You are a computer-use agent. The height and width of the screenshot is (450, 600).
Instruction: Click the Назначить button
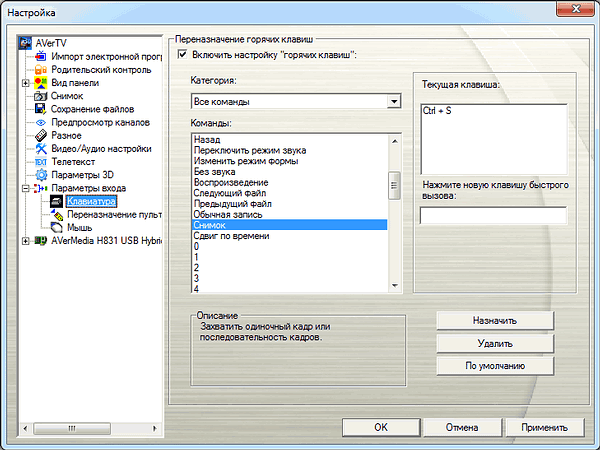495,321
